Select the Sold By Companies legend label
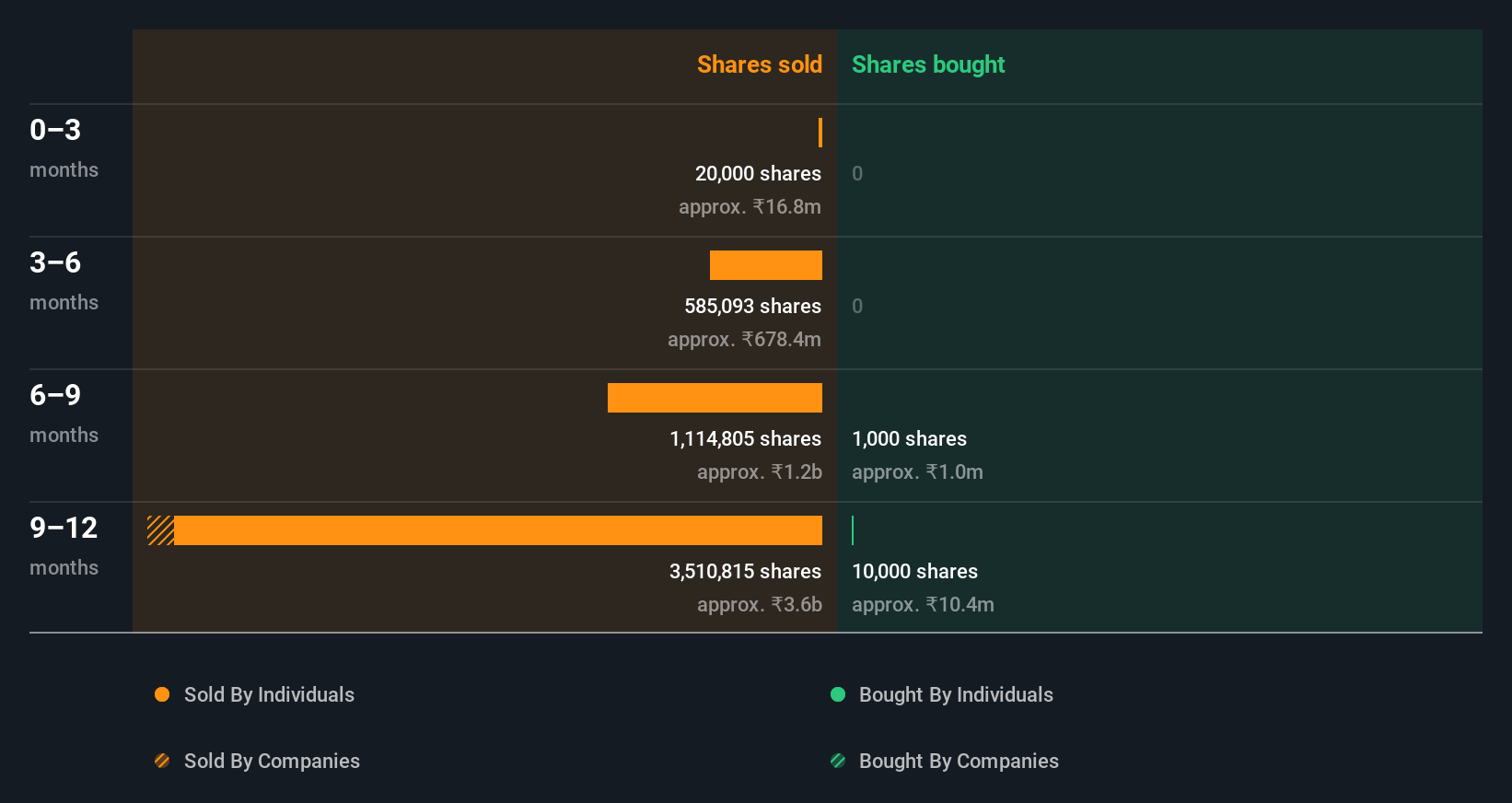This screenshot has height=803, width=1512. tap(272, 761)
